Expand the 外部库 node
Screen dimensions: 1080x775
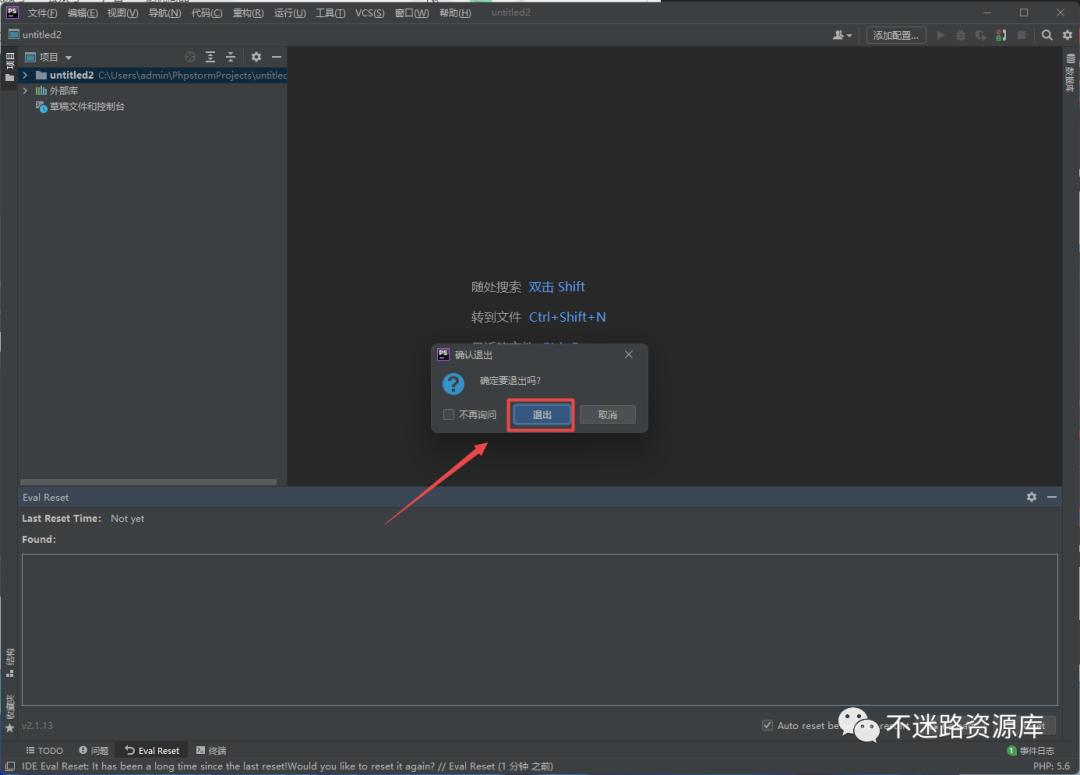point(25,91)
